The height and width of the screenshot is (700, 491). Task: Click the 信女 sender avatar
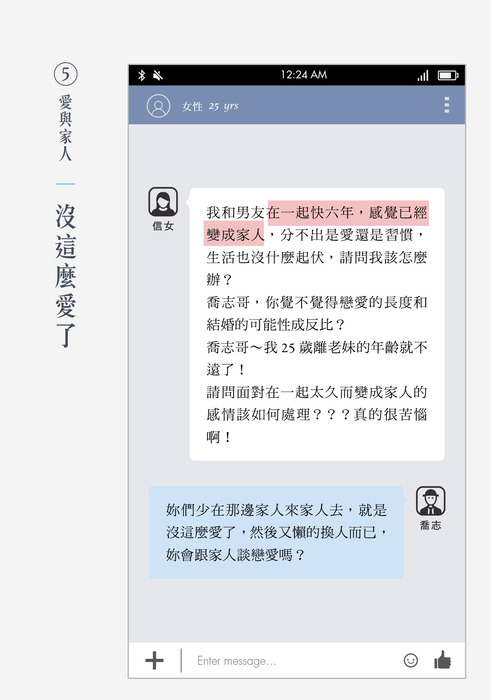[x=163, y=202]
